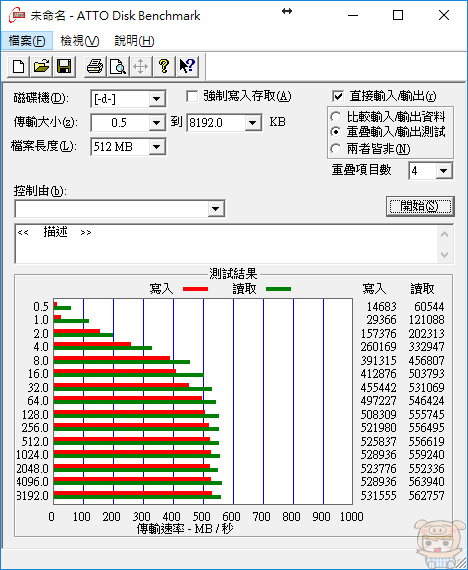Click the red 寫入 legend swatch
This screenshot has height=570, width=468.
(196, 289)
